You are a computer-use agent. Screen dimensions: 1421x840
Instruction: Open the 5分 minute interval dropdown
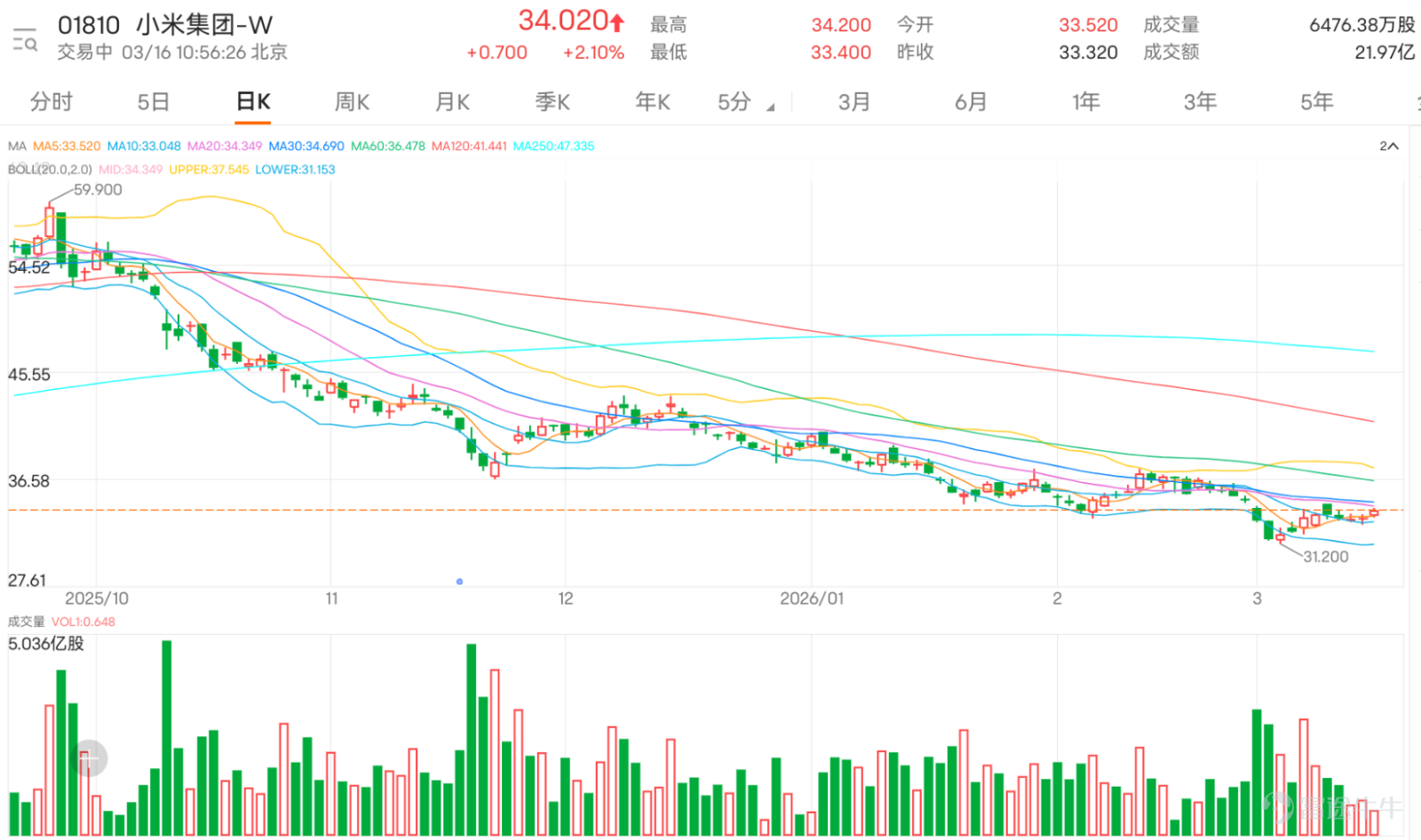[746, 102]
